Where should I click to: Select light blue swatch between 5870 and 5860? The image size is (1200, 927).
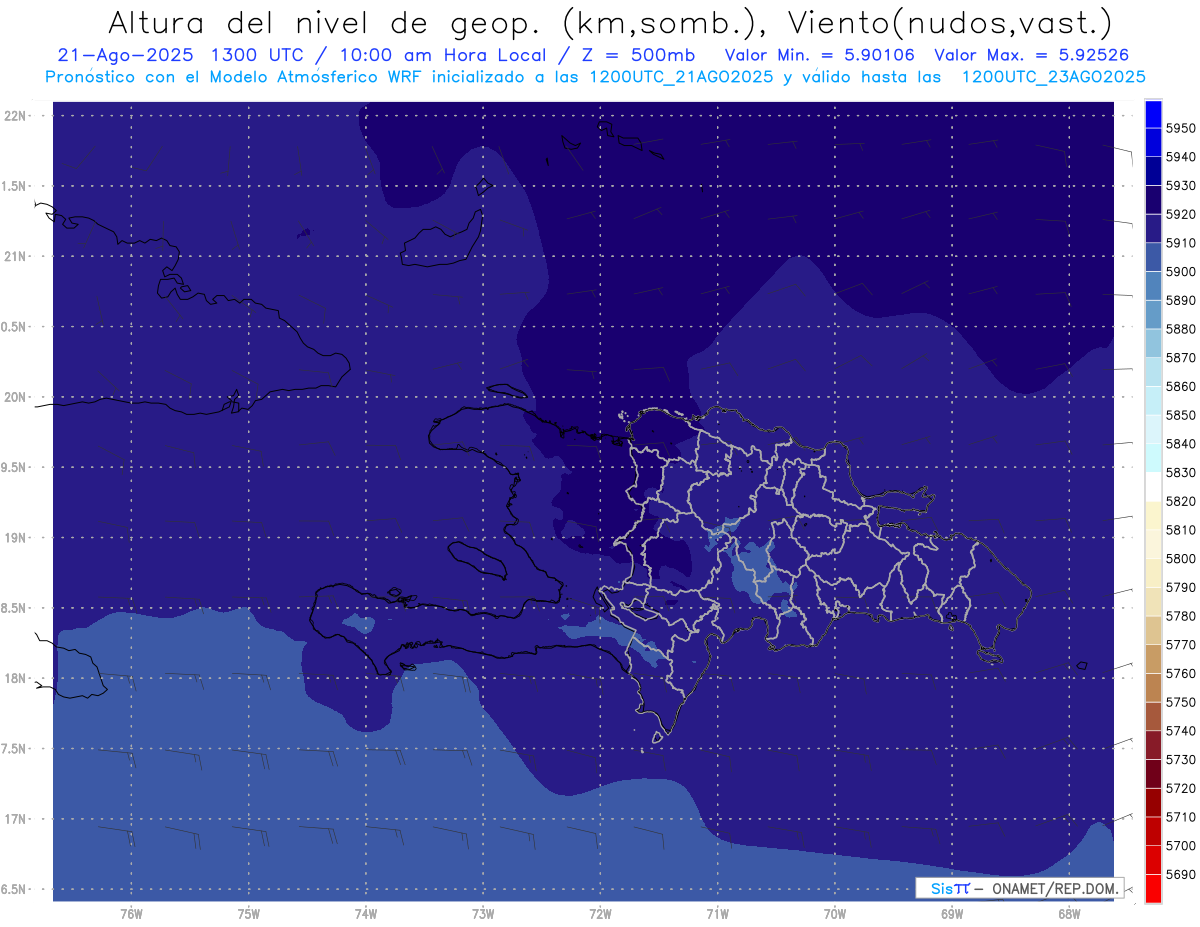click(1153, 372)
